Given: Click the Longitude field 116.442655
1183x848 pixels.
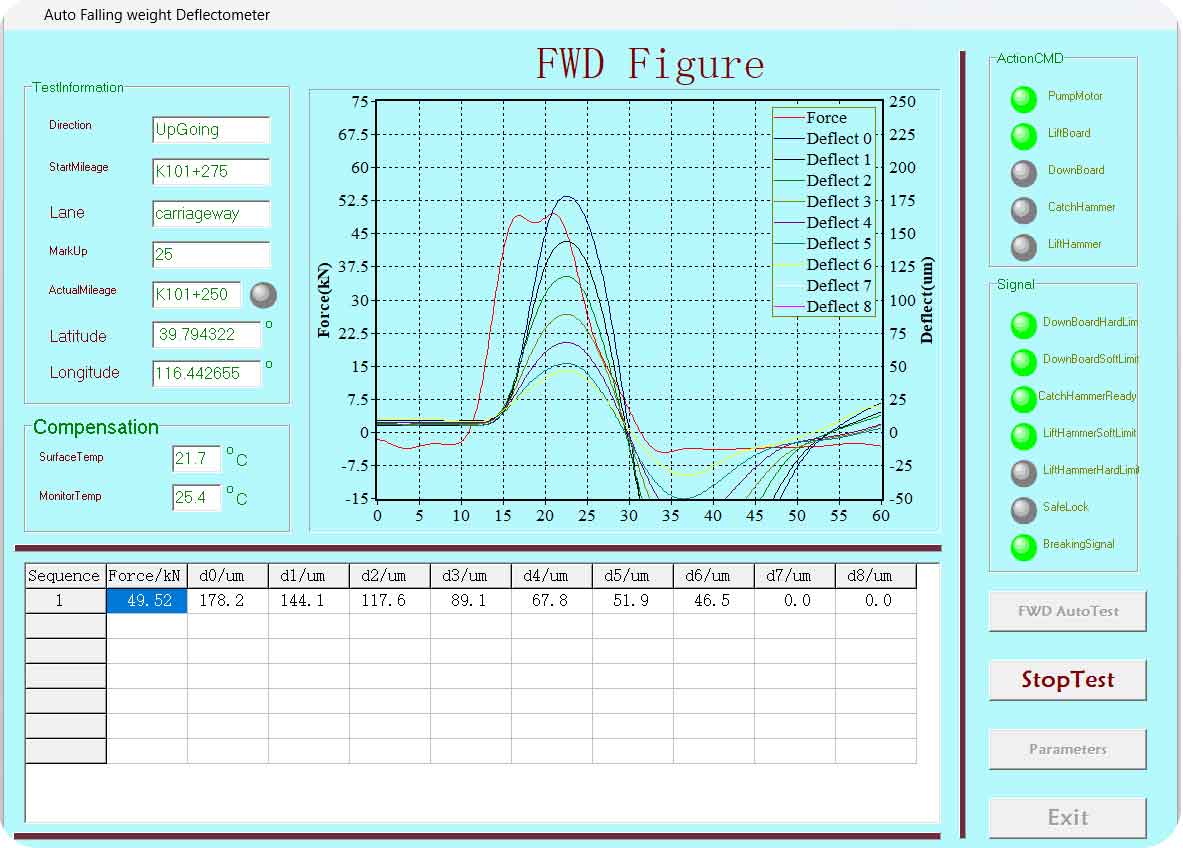Looking at the screenshot, I should pyautogui.click(x=207, y=373).
